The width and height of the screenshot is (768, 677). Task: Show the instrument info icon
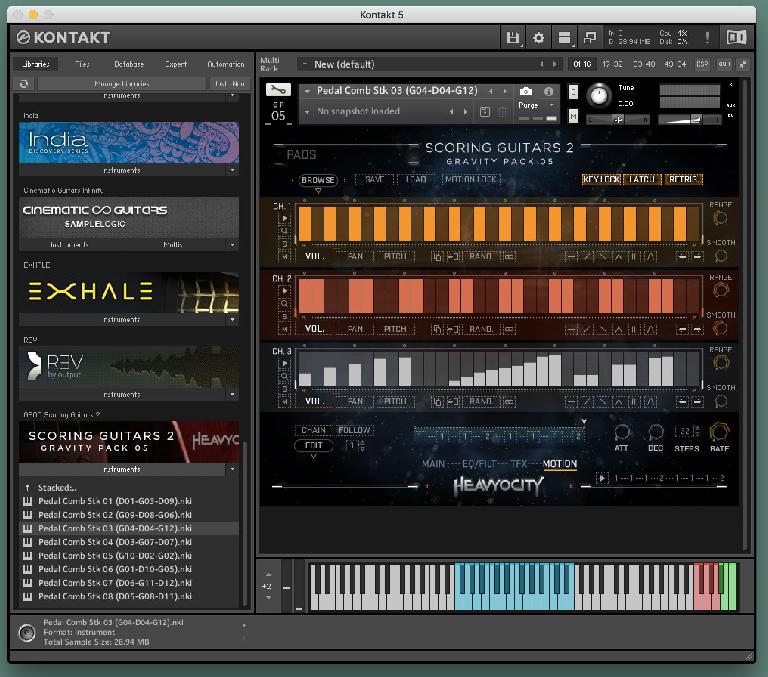pyautogui.click(x=549, y=91)
